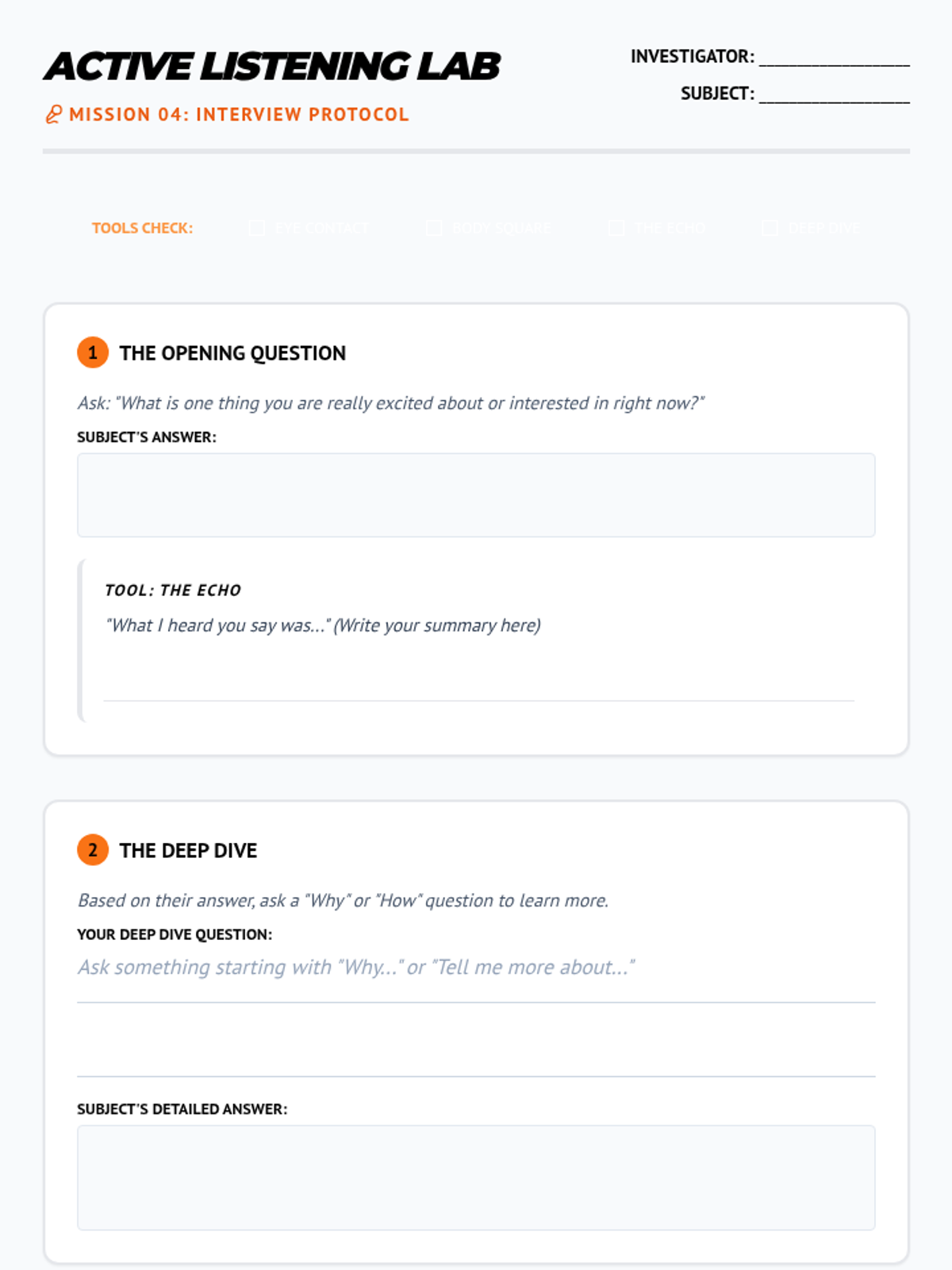Click the Subject's Detailed Answer box

click(x=476, y=1177)
